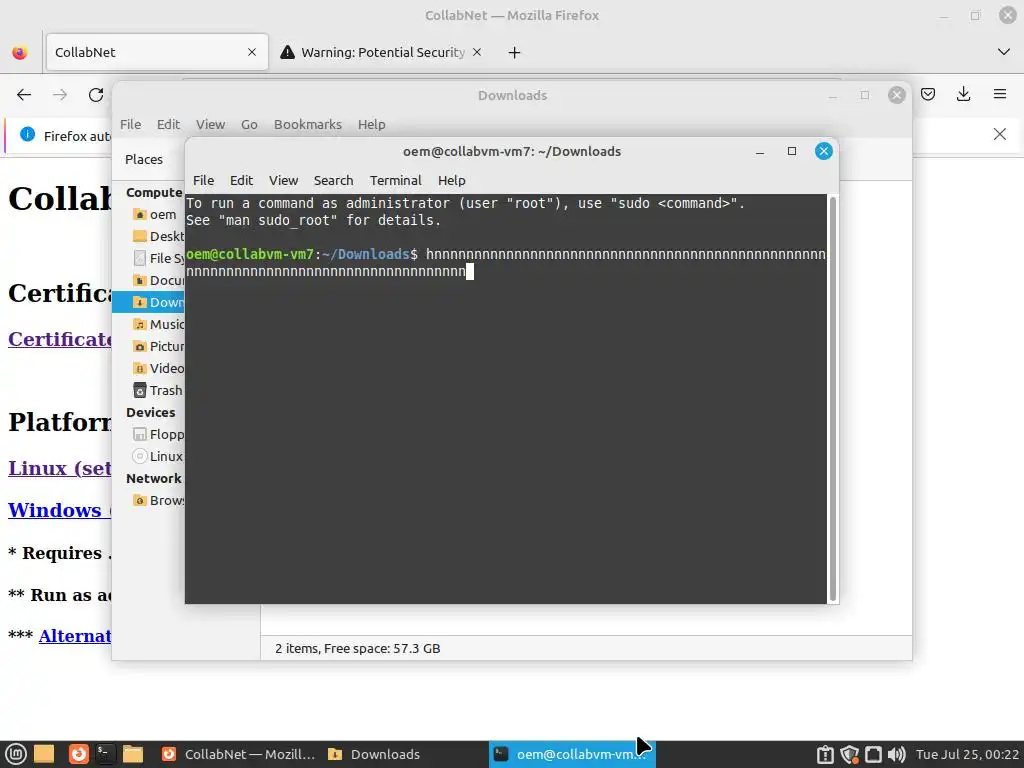Launch terminal from taskbar launcher
The height and width of the screenshot is (768, 1024).
[104, 754]
